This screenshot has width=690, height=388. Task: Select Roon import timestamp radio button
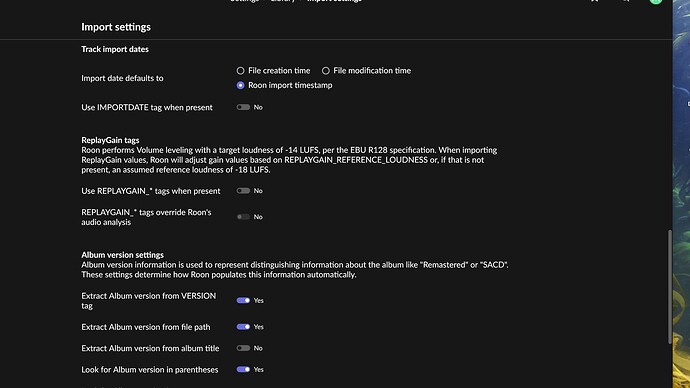(x=240, y=85)
